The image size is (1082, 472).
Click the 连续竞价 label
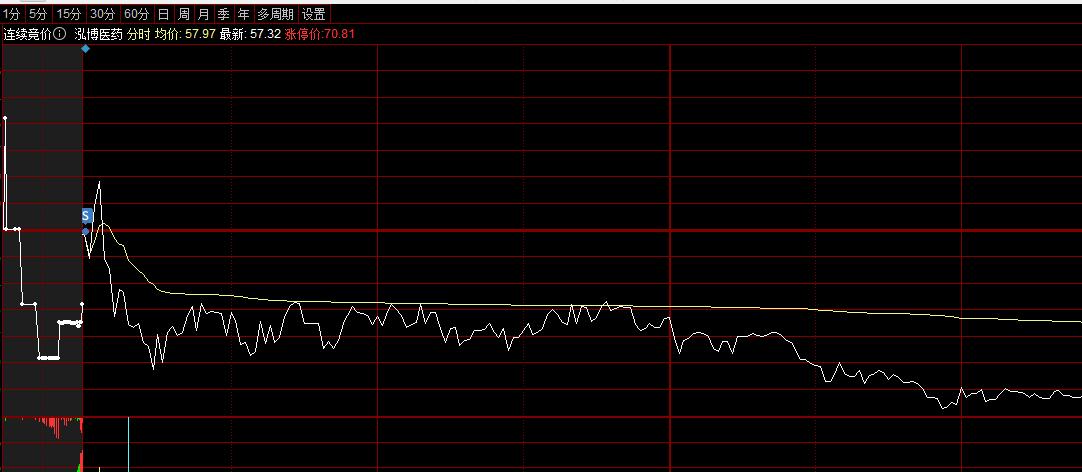28,34
